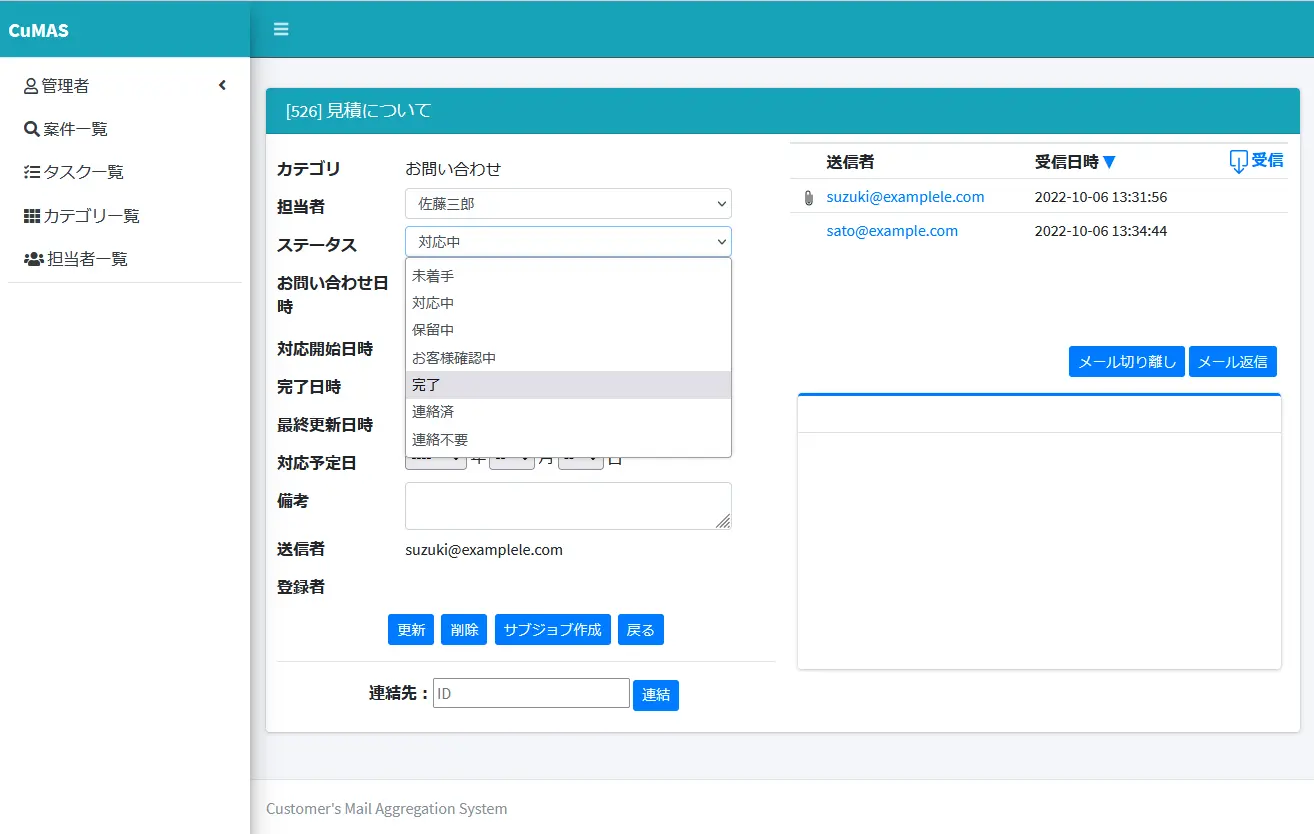
Task: Toggle the hamburger sidebar menu icon
Action: [281, 29]
